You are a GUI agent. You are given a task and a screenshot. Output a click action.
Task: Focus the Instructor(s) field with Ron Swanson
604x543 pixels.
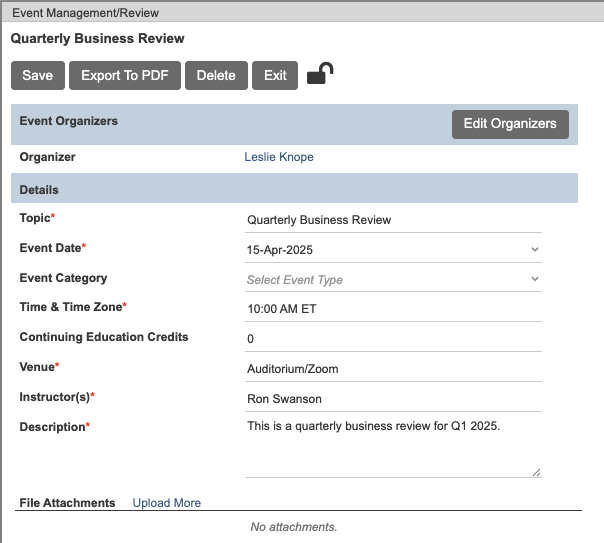tap(393, 398)
